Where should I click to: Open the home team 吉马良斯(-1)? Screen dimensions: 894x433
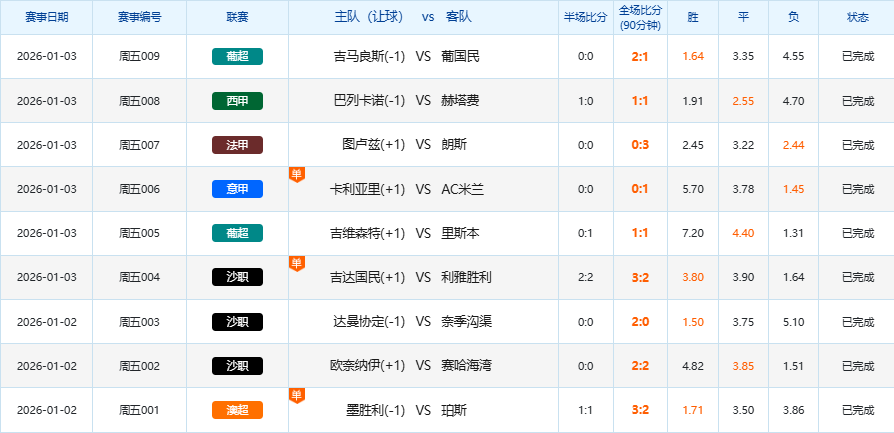click(369, 57)
